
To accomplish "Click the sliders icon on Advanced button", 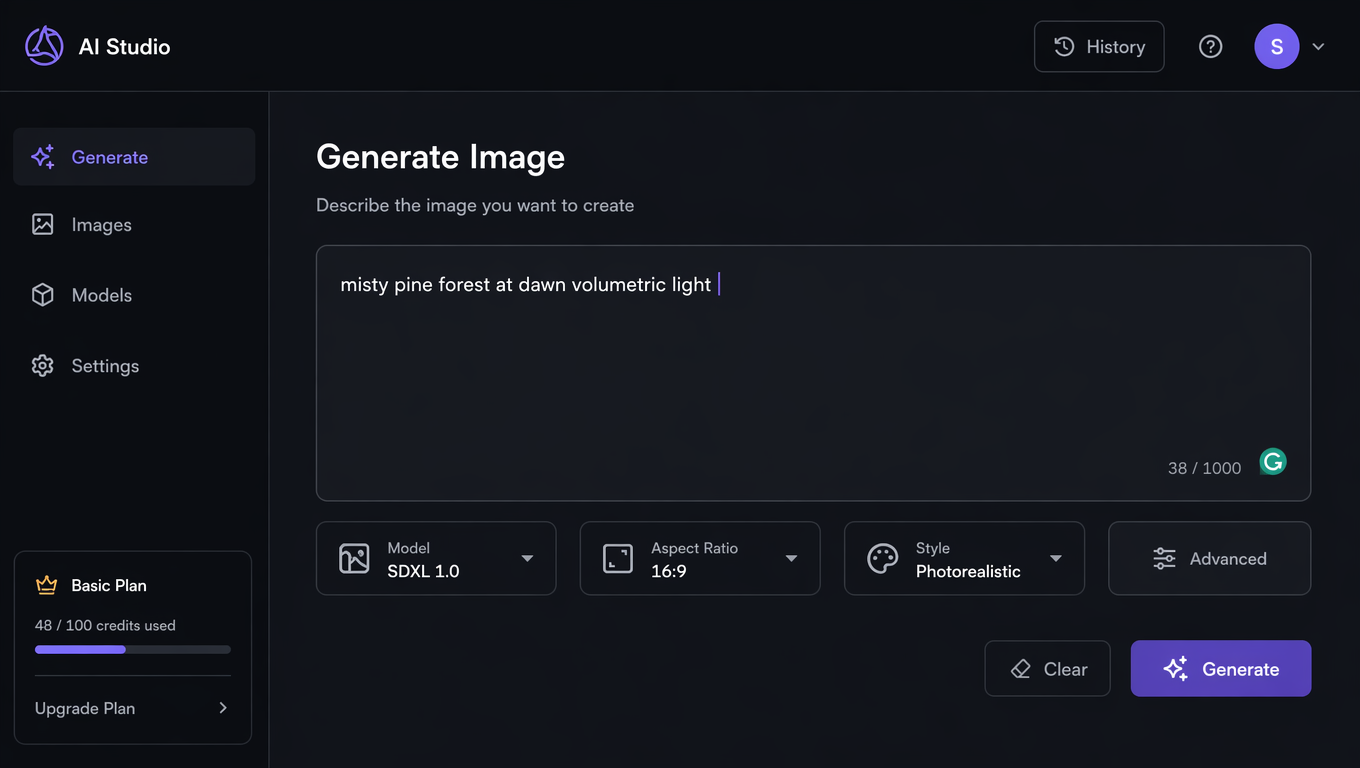I will click(1164, 558).
